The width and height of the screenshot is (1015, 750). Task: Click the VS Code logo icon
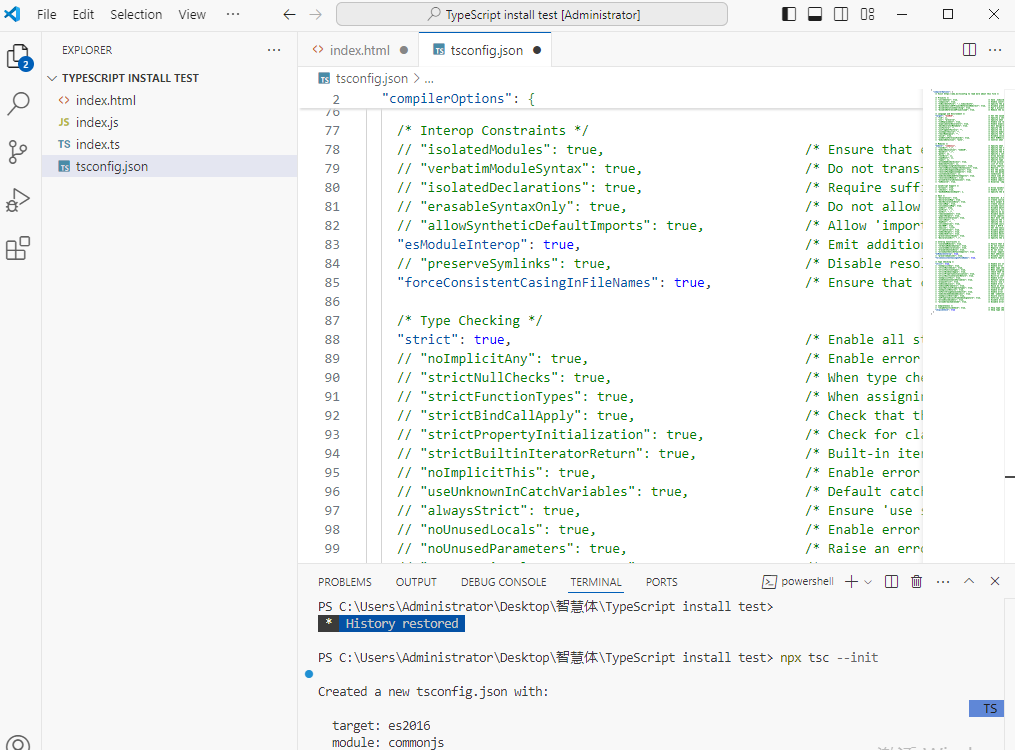pyautogui.click(x=12, y=14)
